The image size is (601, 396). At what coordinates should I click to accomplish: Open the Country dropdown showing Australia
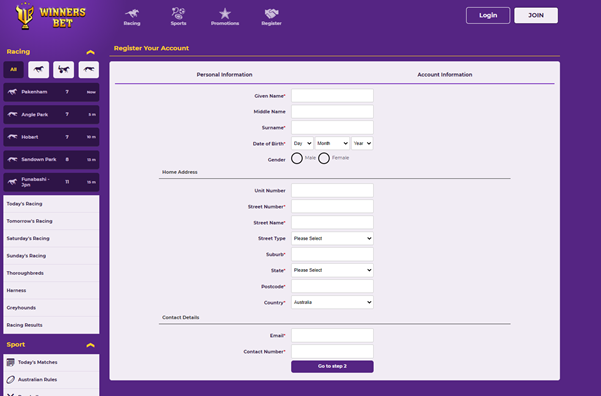point(332,302)
